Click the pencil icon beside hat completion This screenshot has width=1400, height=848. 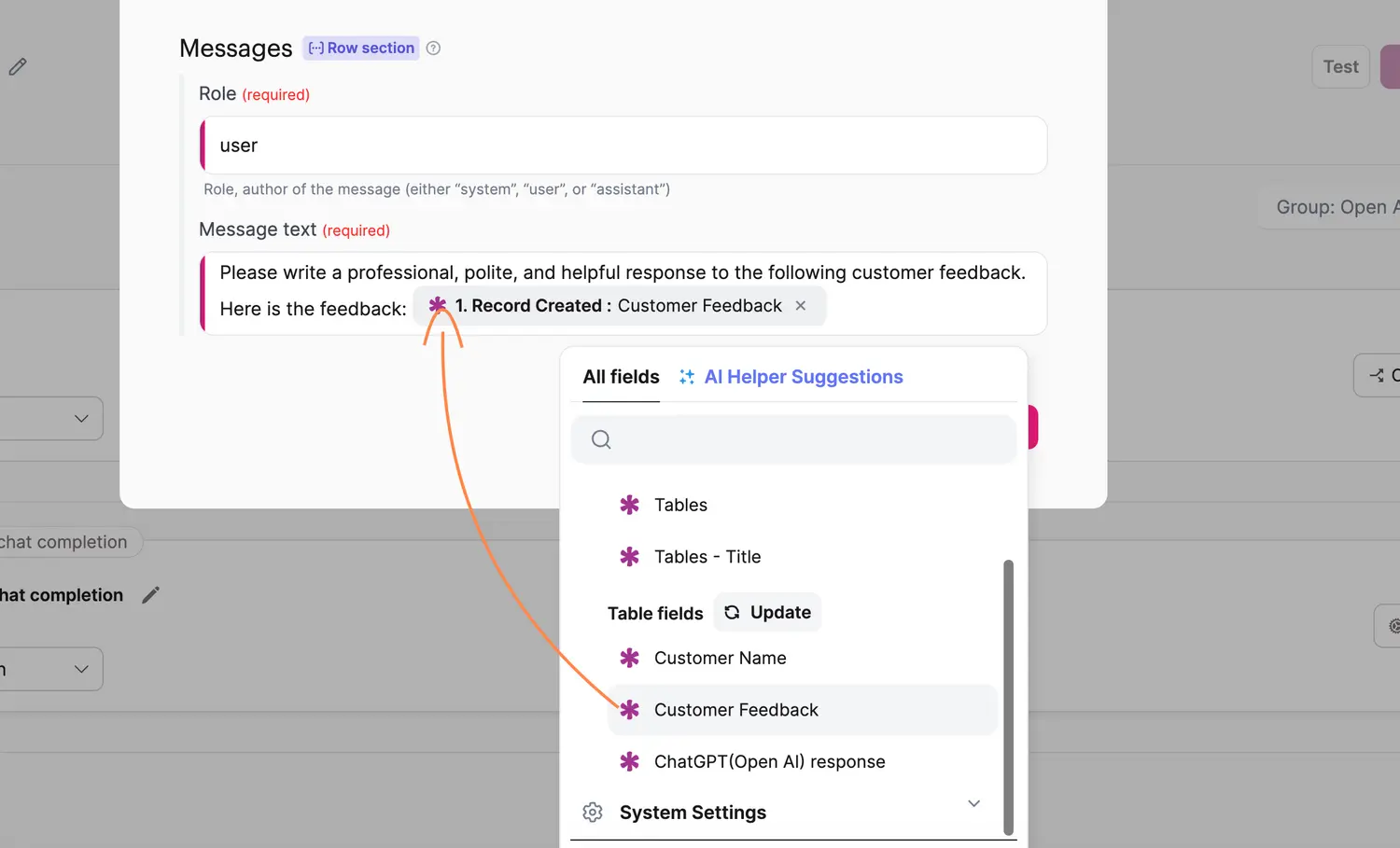click(150, 594)
